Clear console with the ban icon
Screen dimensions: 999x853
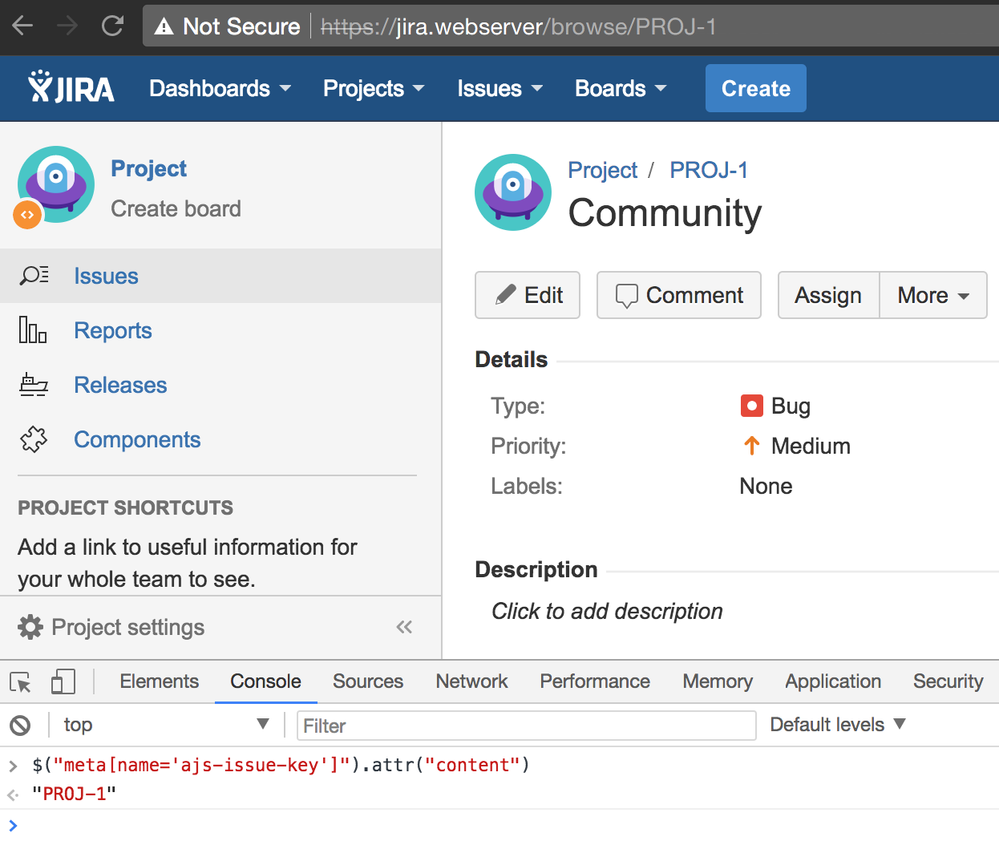(20, 725)
